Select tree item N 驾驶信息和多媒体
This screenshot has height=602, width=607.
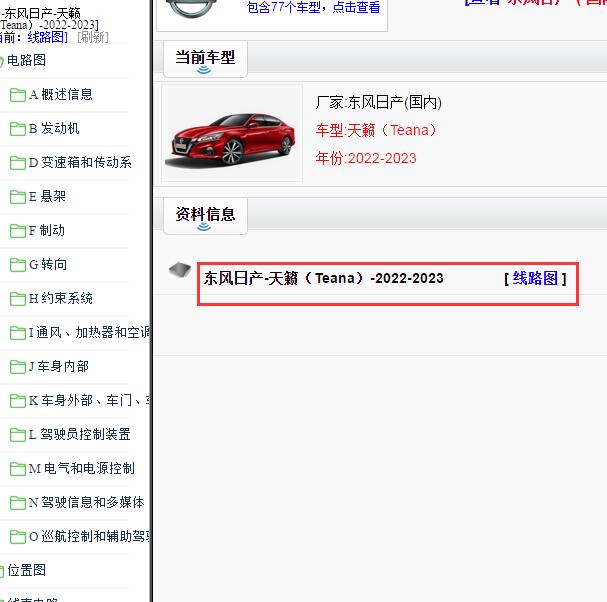87,503
